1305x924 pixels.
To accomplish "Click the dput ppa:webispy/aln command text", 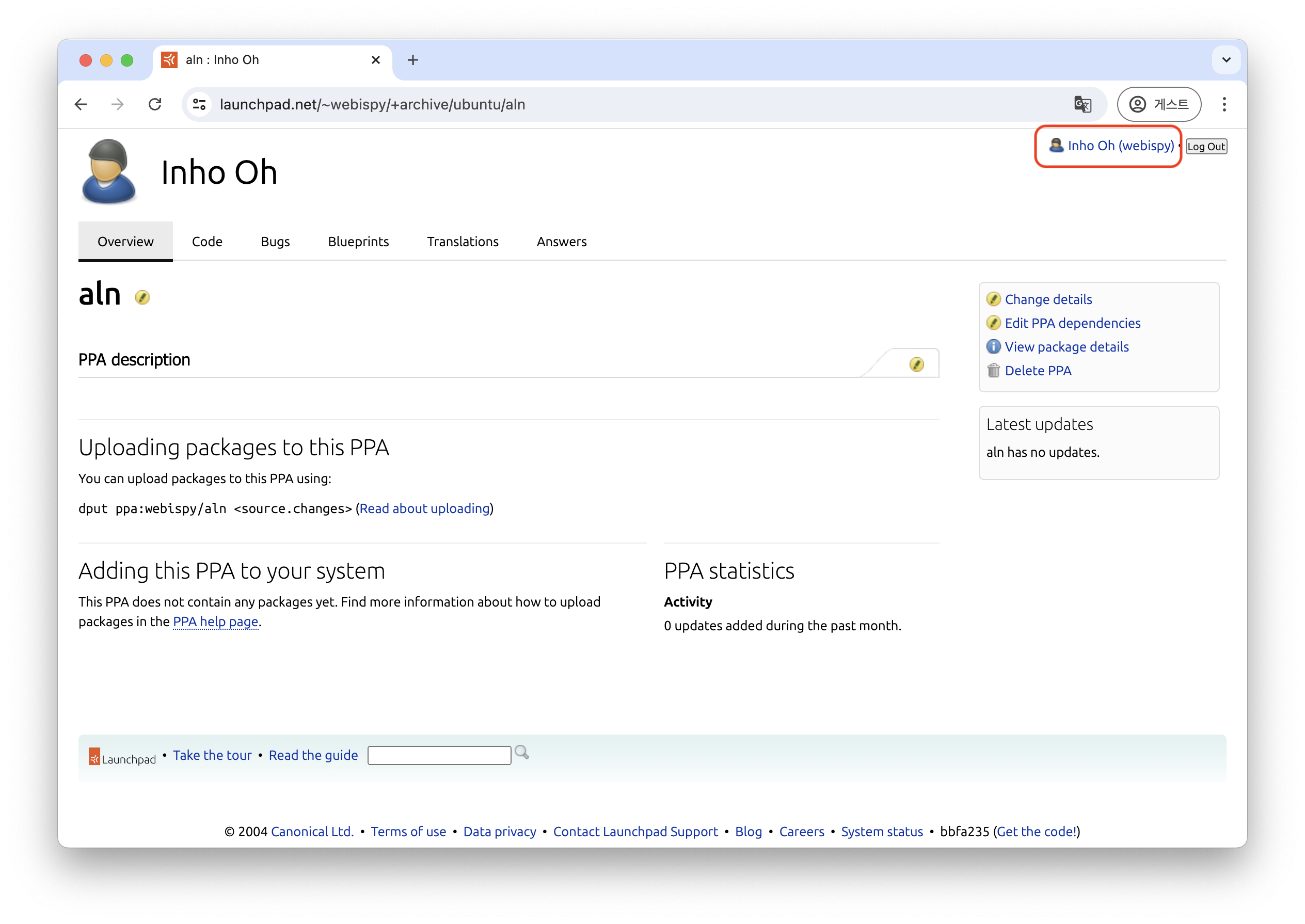I will [215, 508].
